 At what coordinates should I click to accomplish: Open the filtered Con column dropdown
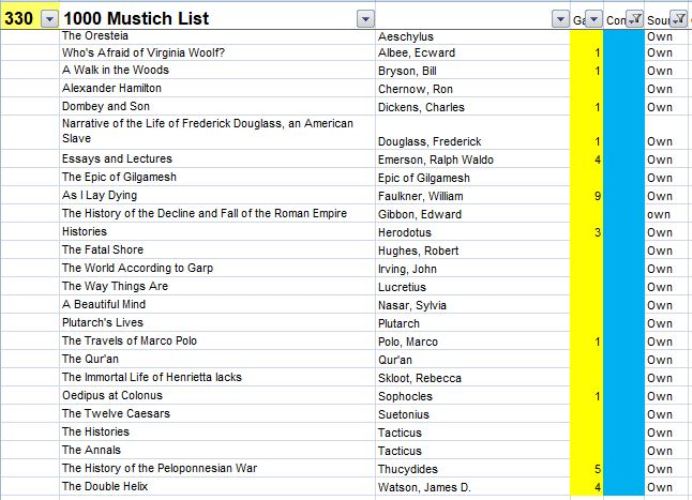click(635, 19)
